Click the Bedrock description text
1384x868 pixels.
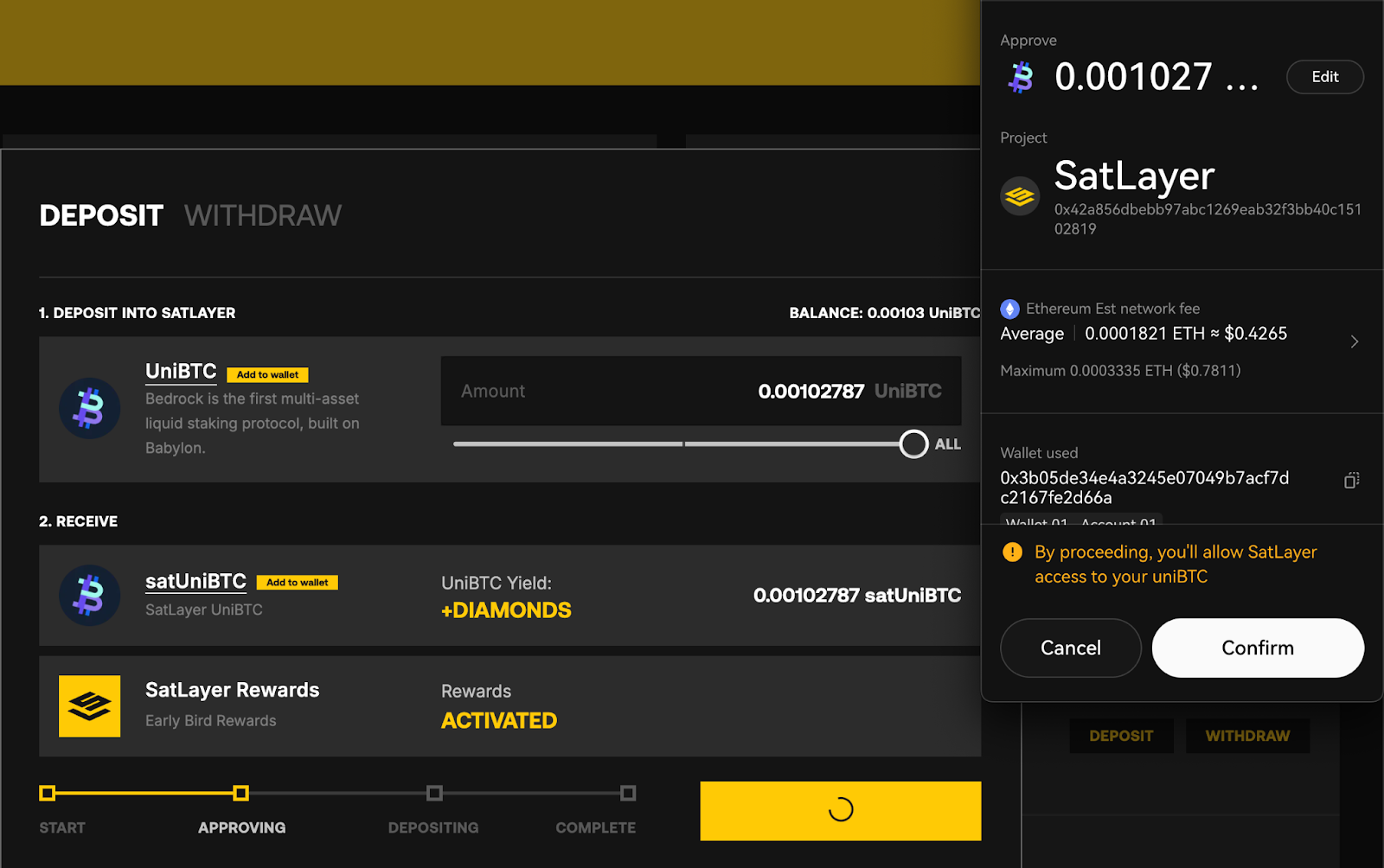(x=253, y=424)
